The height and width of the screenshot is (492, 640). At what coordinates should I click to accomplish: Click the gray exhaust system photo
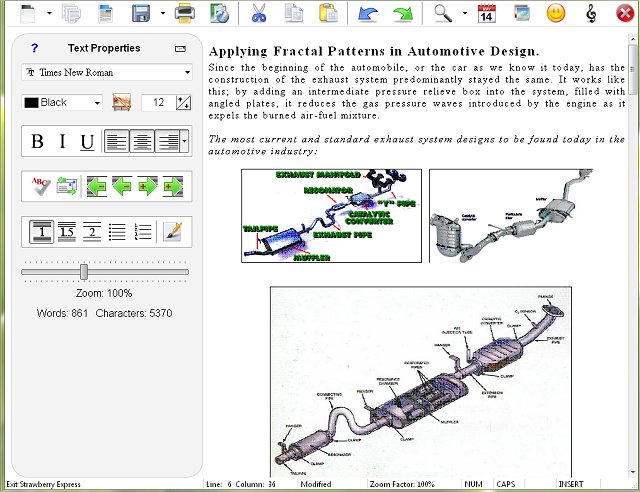pyautogui.click(x=511, y=216)
